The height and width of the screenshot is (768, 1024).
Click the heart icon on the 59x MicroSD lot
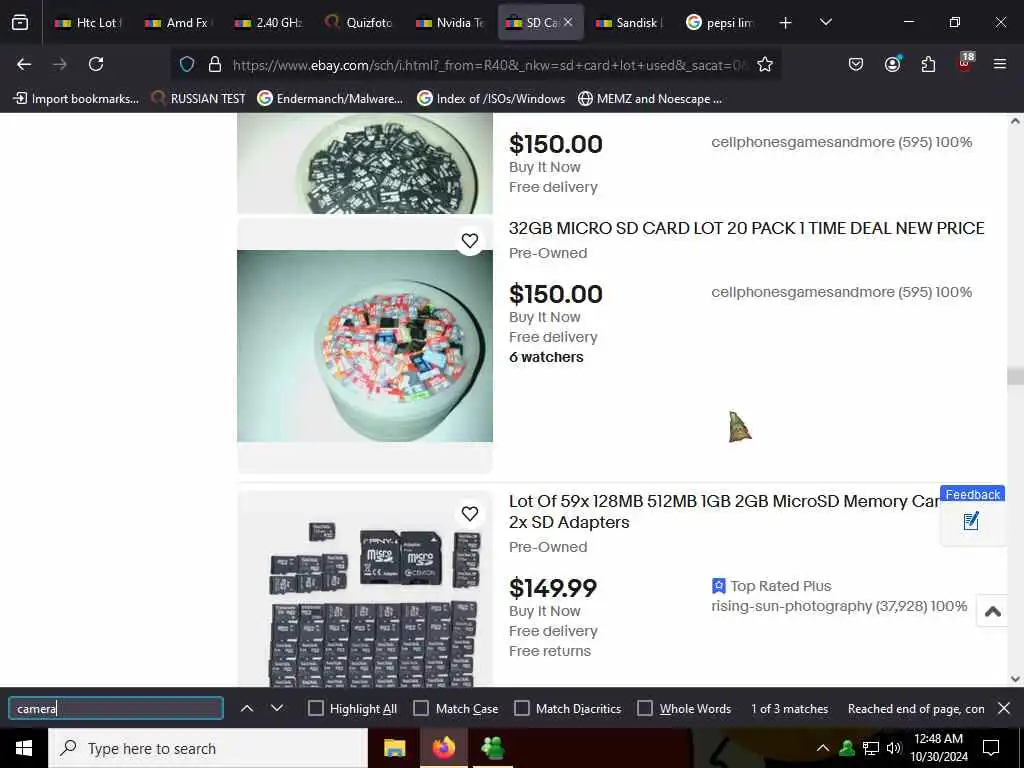[x=470, y=513]
